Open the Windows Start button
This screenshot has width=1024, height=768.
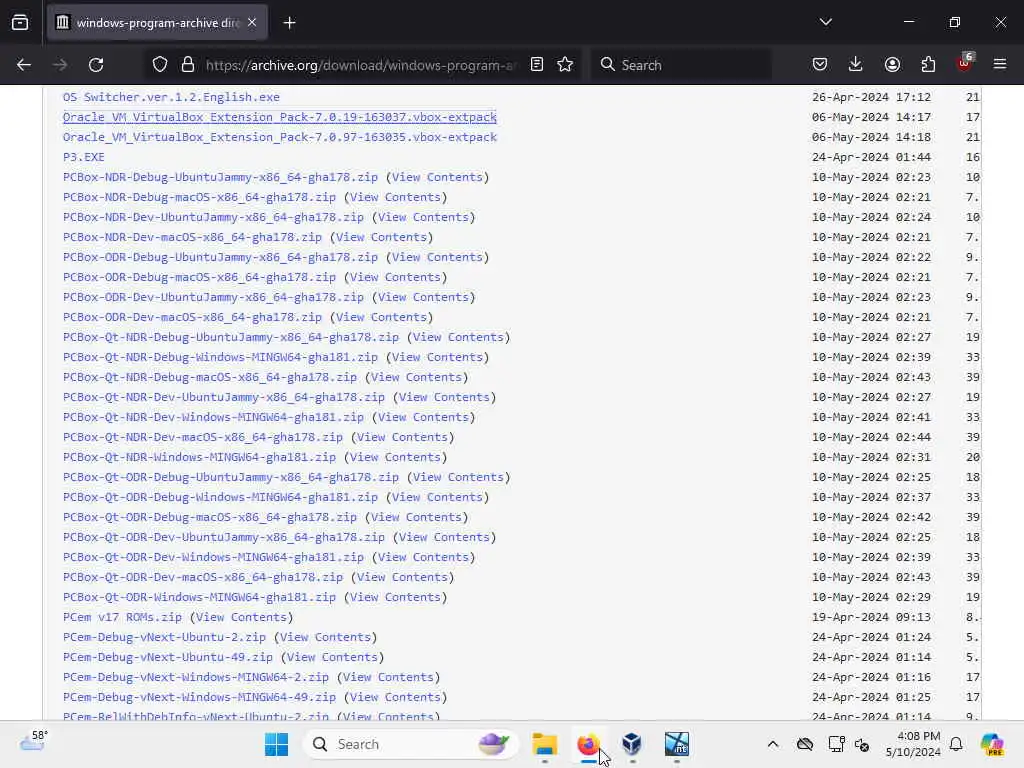tap(276, 744)
